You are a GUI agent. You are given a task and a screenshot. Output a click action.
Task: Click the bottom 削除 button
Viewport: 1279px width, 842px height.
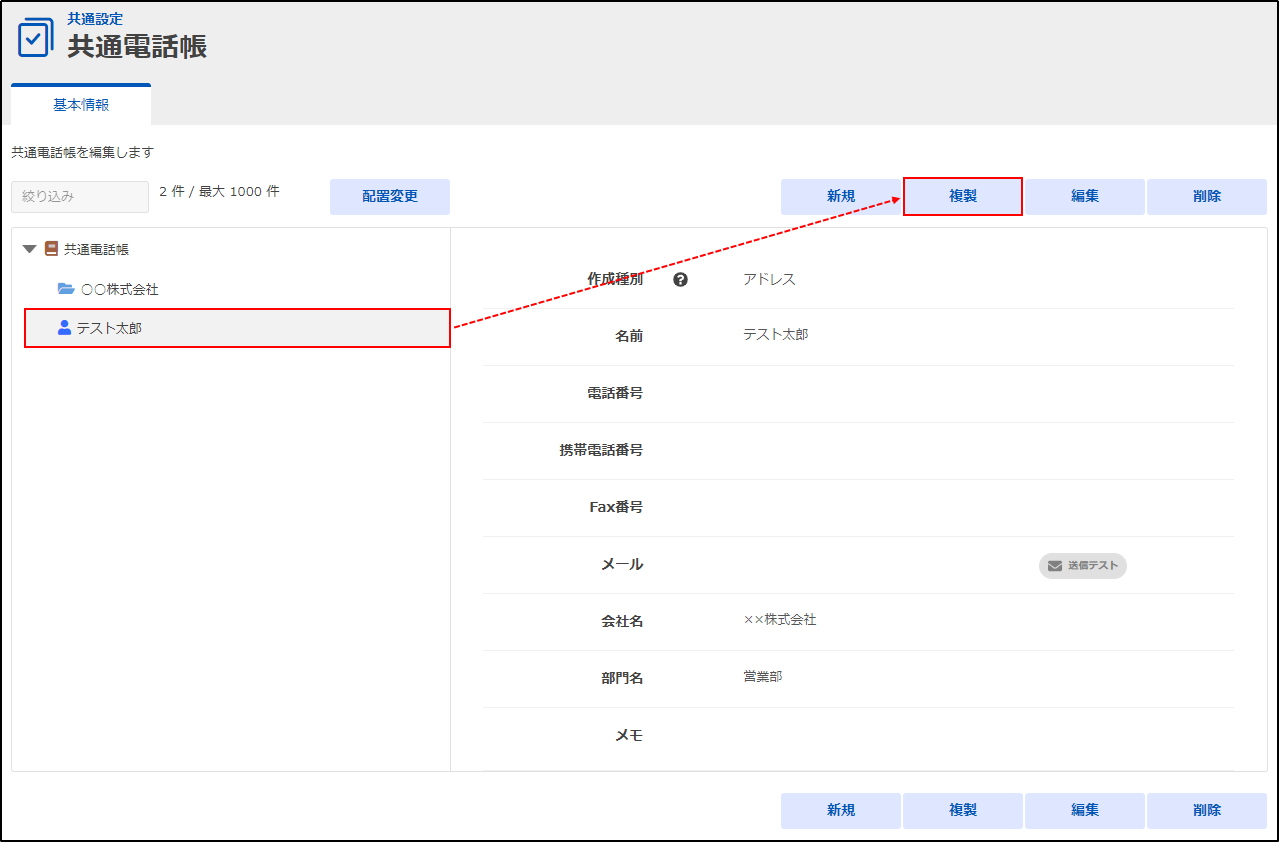coord(1206,811)
